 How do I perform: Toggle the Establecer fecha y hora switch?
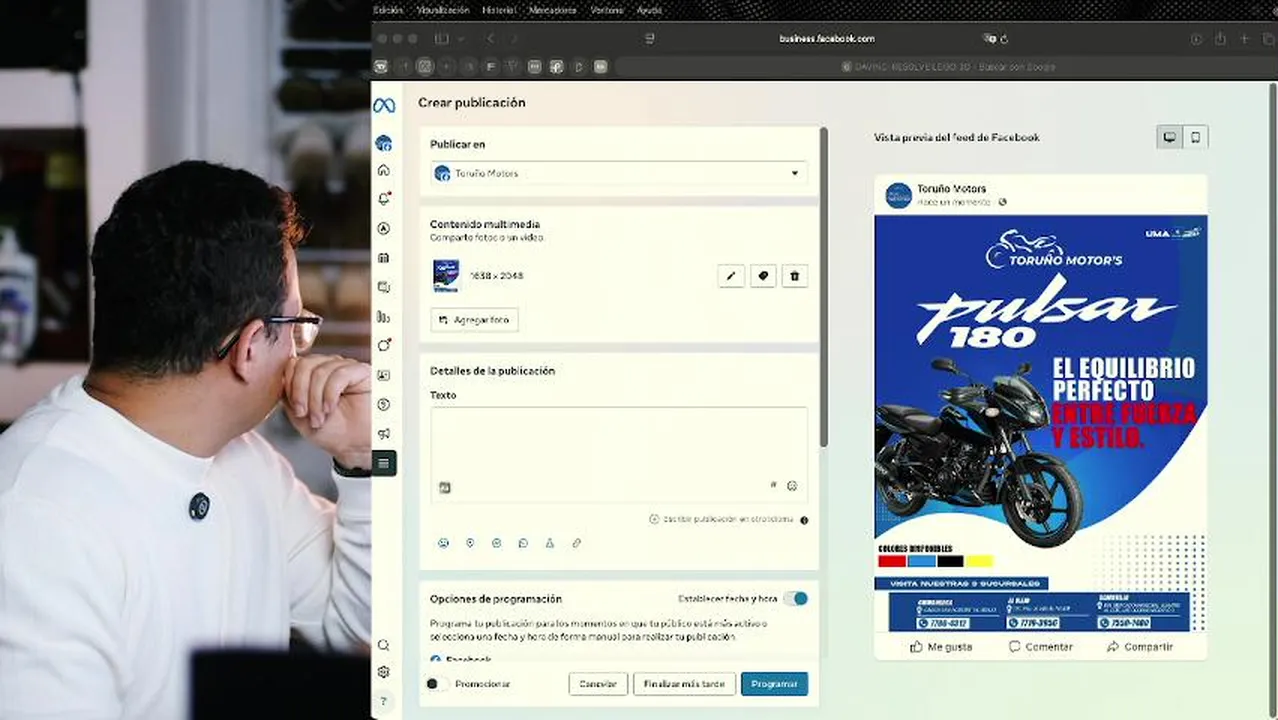(x=795, y=599)
